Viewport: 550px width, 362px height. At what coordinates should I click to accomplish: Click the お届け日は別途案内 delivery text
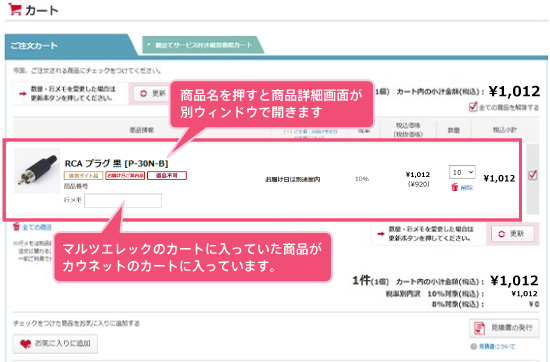pyautogui.click(x=293, y=179)
